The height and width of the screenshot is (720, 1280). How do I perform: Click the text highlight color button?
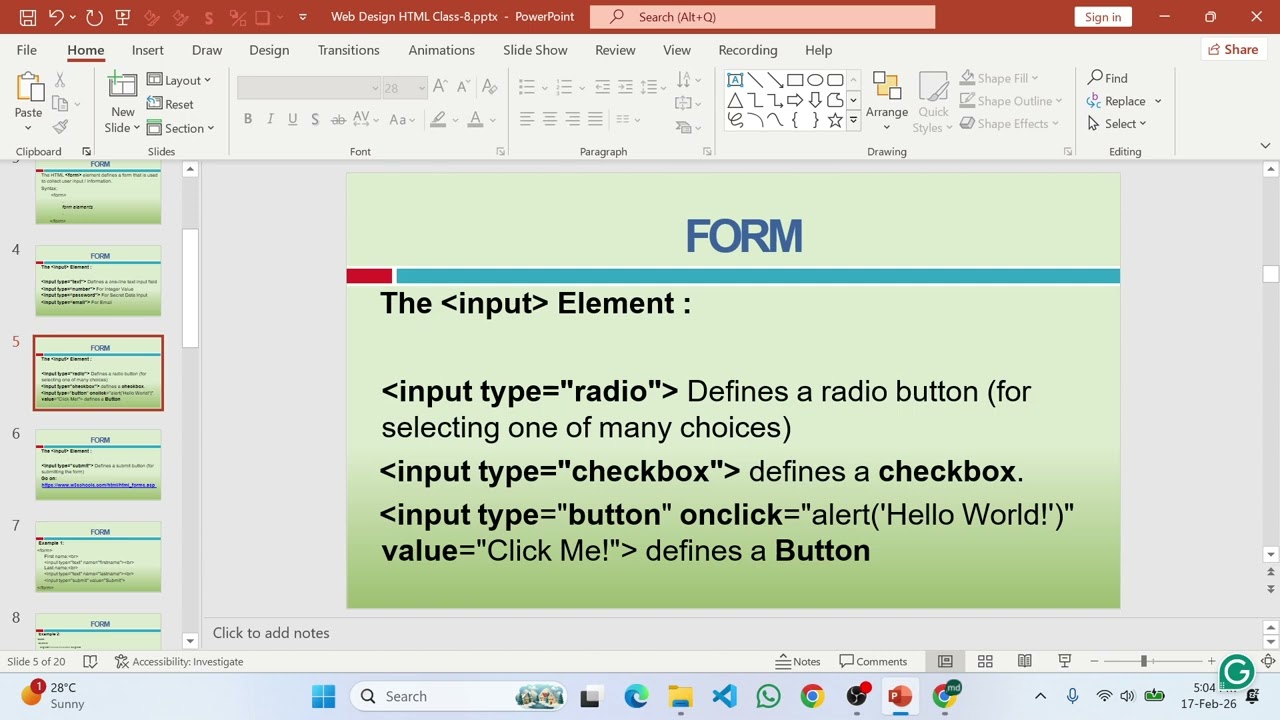[x=437, y=120]
